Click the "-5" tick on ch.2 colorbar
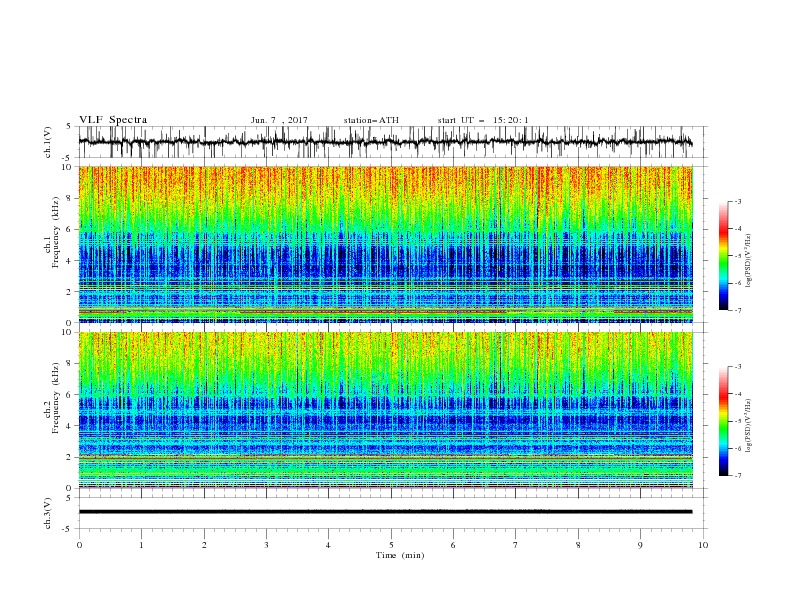 click(737, 421)
